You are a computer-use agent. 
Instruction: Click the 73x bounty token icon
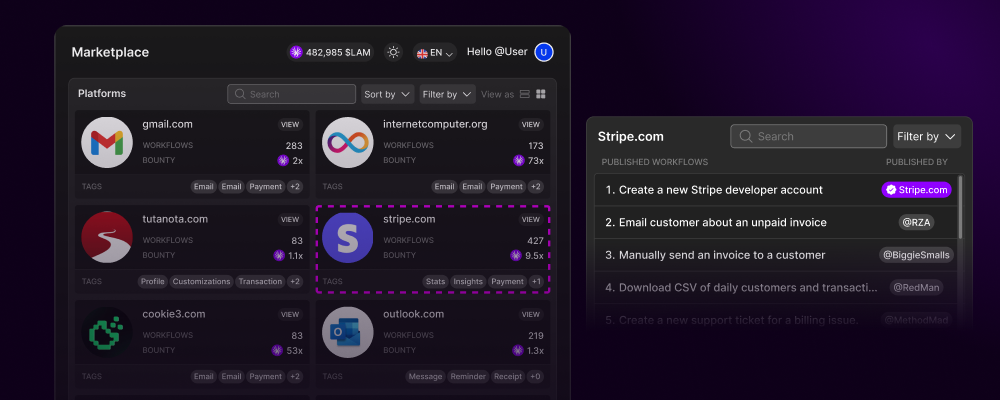[519, 161]
